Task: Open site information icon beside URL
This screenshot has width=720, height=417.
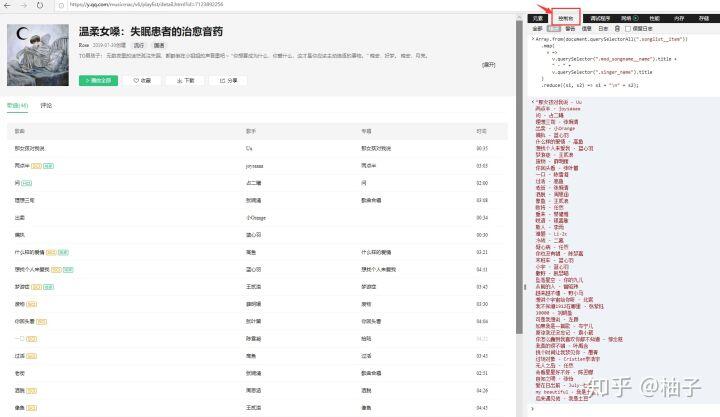Action: [61, 6]
